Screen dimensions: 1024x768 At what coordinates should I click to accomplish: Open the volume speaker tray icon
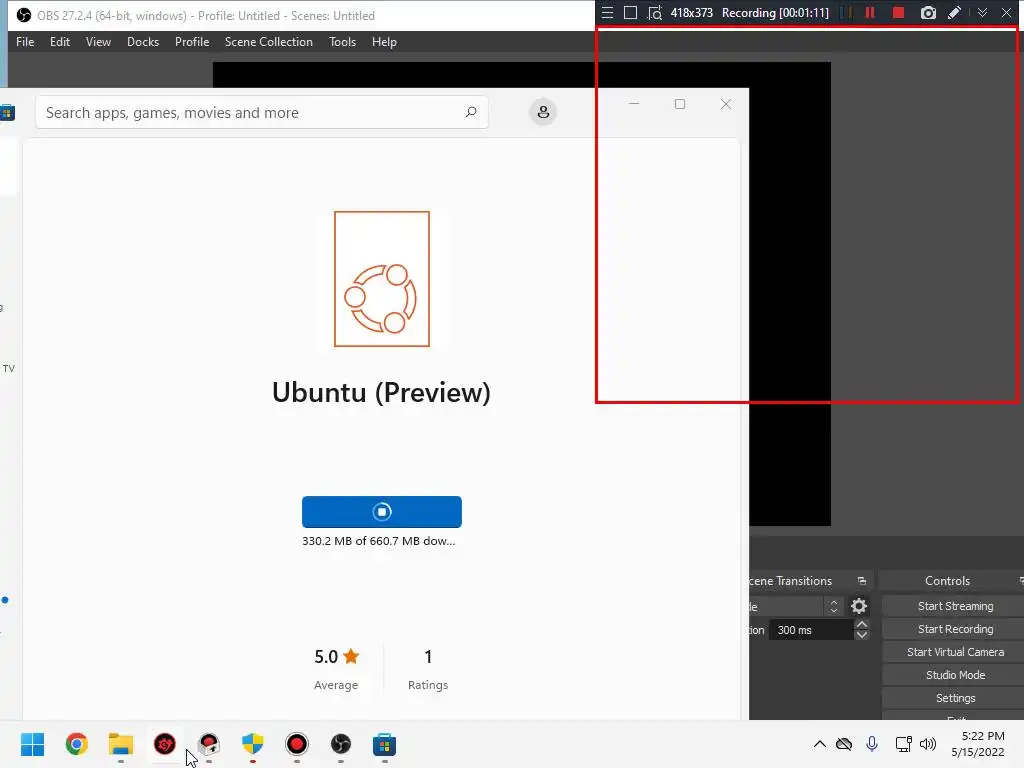[927, 744]
